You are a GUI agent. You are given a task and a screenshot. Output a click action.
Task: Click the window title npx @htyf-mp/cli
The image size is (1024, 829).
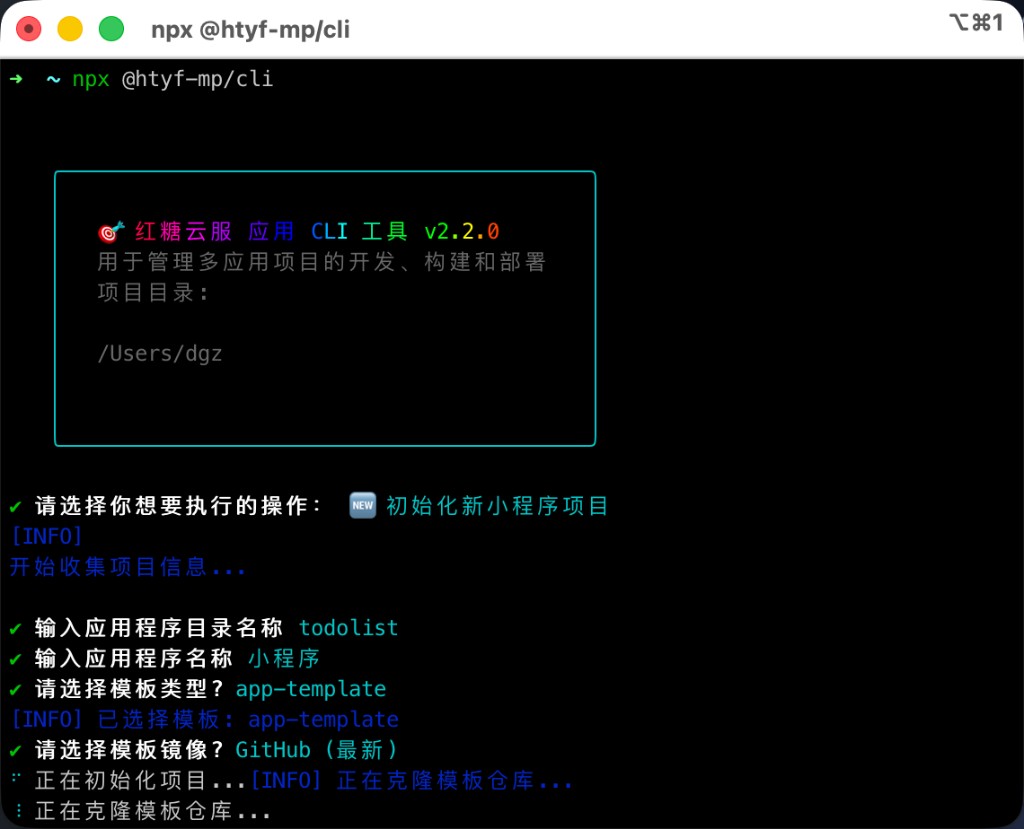coord(250,30)
